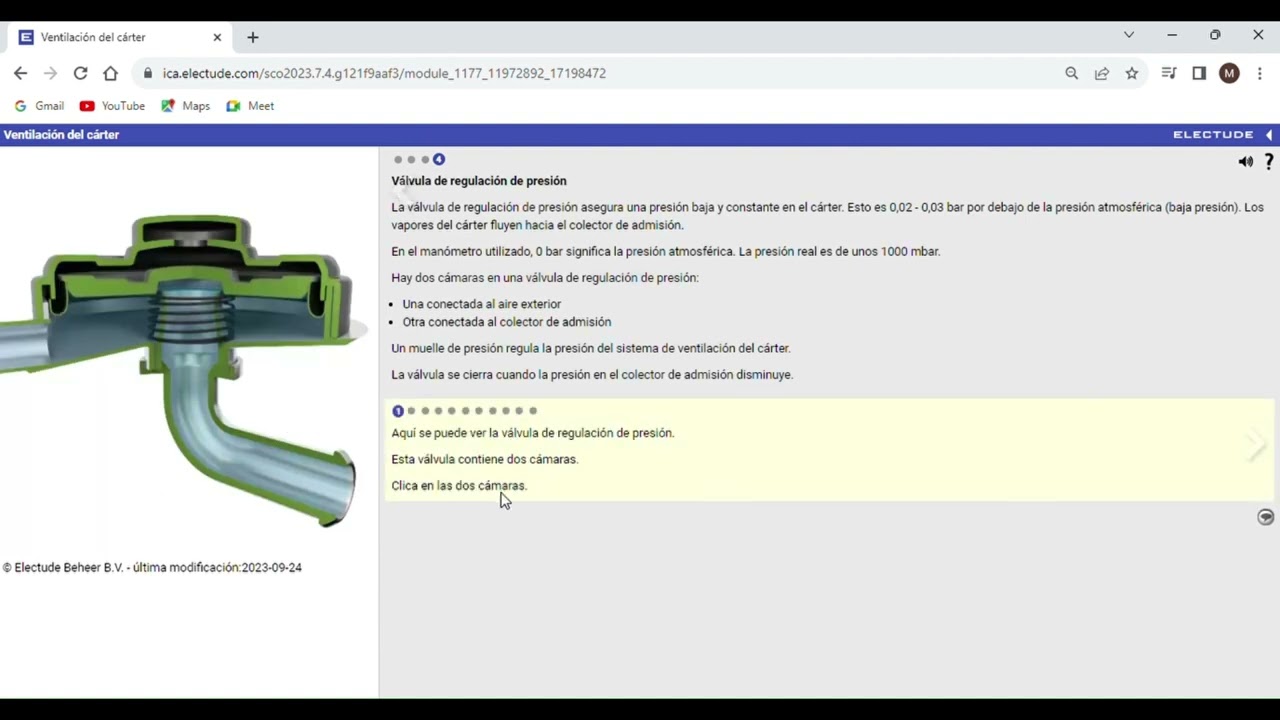Advance with the faint arrow in the yellow panel
The image size is (1280, 720).
(x=1256, y=446)
